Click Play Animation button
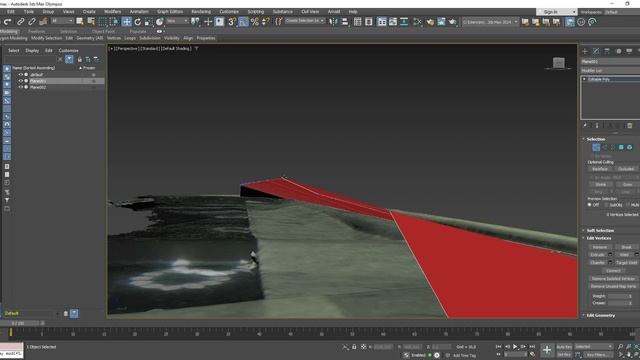This screenshot has width=640, height=360. click(x=515, y=347)
